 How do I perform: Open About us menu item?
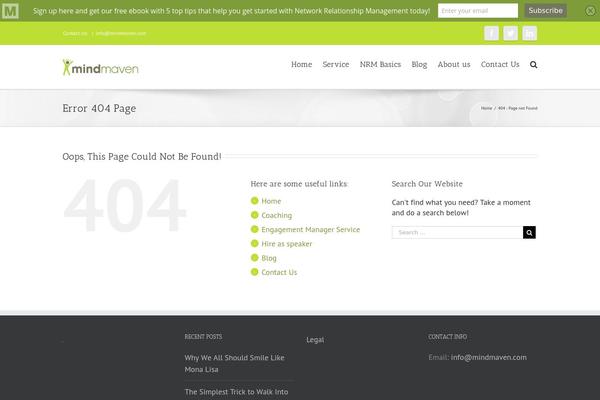tap(454, 64)
